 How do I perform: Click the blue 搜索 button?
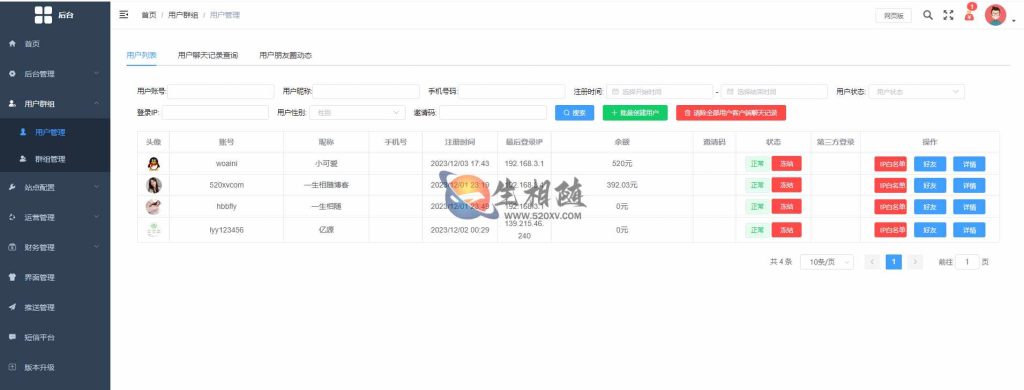574,112
